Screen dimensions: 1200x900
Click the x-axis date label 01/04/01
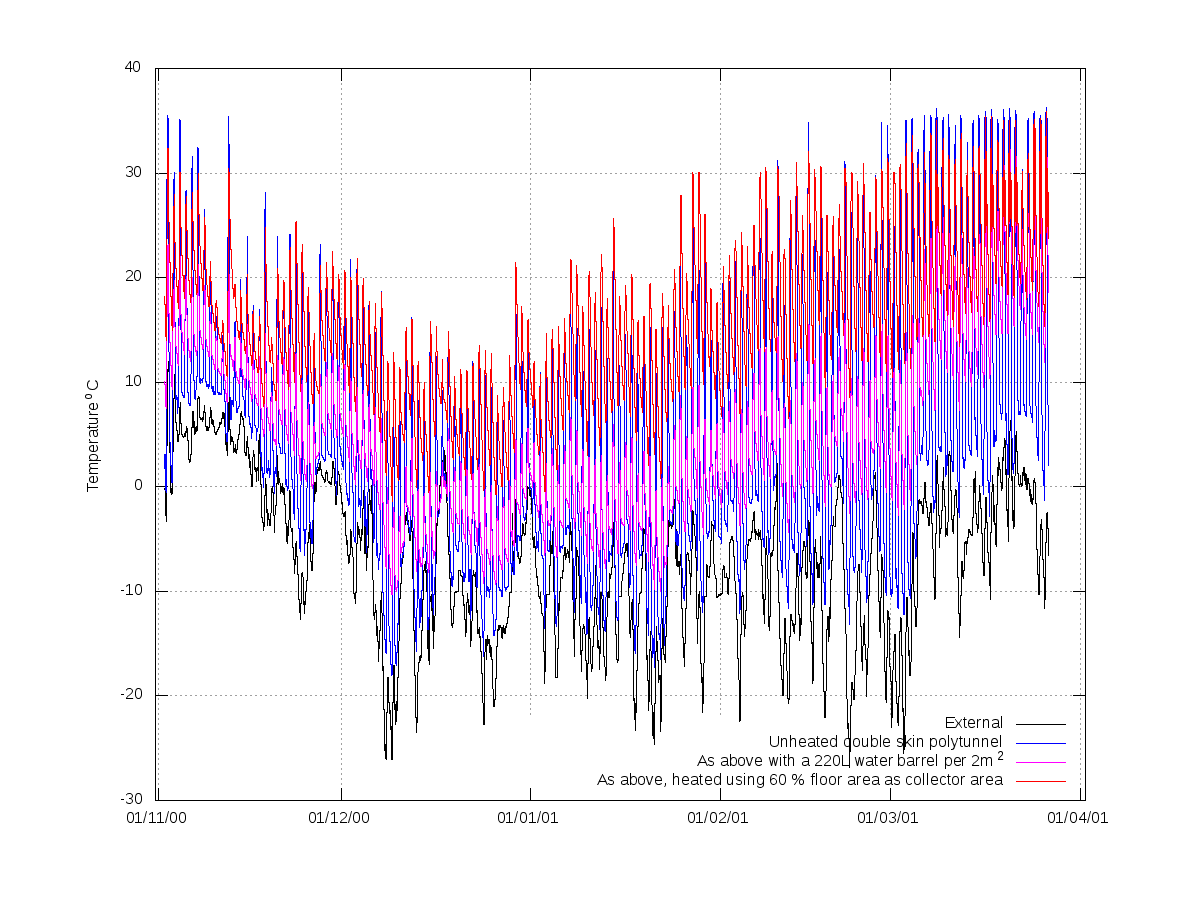pos(1078,818)
